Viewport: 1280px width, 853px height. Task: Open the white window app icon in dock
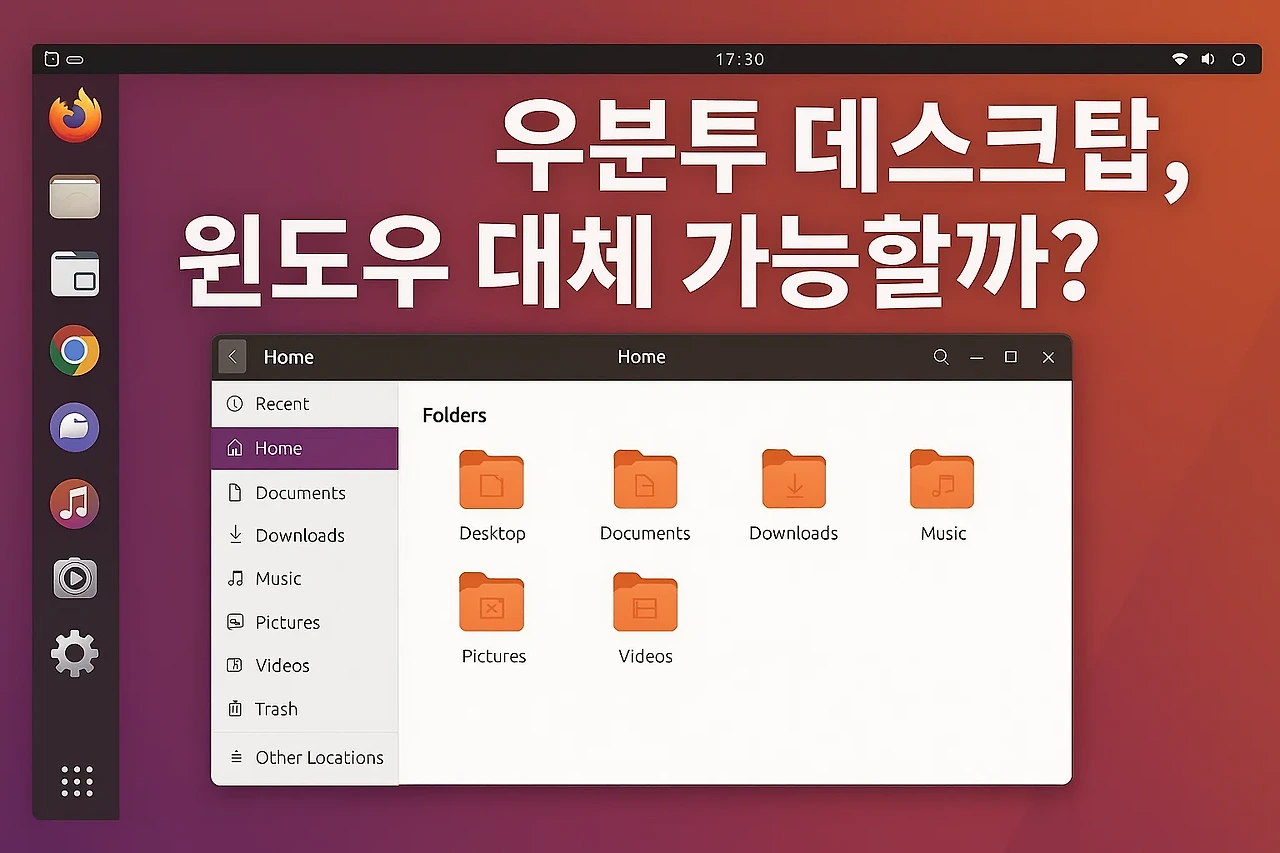75,274
